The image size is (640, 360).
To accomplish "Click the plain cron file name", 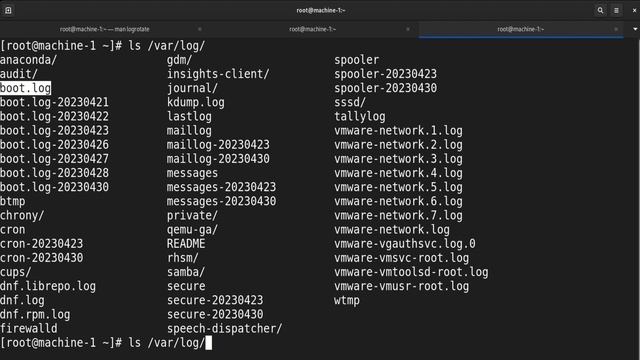I will (13, 230).
